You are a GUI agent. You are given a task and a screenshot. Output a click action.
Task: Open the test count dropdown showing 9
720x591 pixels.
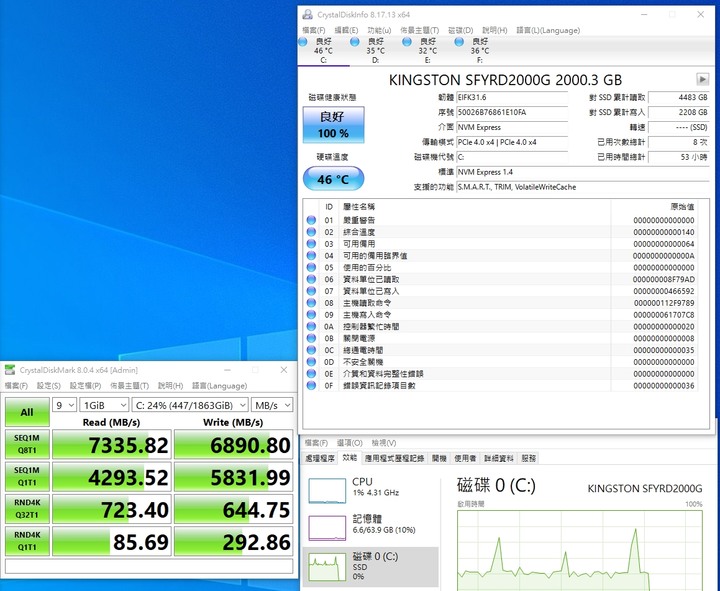click(x=64, y=405)
